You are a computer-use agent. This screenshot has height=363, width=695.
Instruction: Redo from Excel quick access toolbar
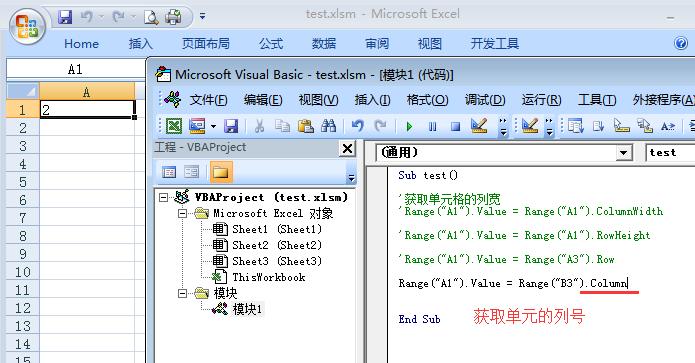pos(118,17)
